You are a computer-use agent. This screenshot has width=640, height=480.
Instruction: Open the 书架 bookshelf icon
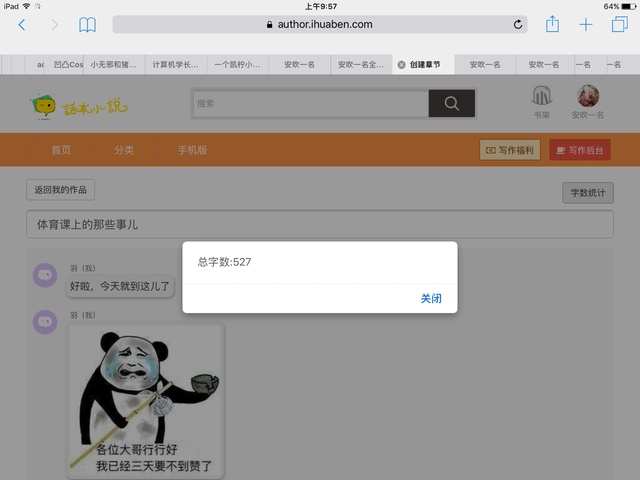(x=541, y=97)
